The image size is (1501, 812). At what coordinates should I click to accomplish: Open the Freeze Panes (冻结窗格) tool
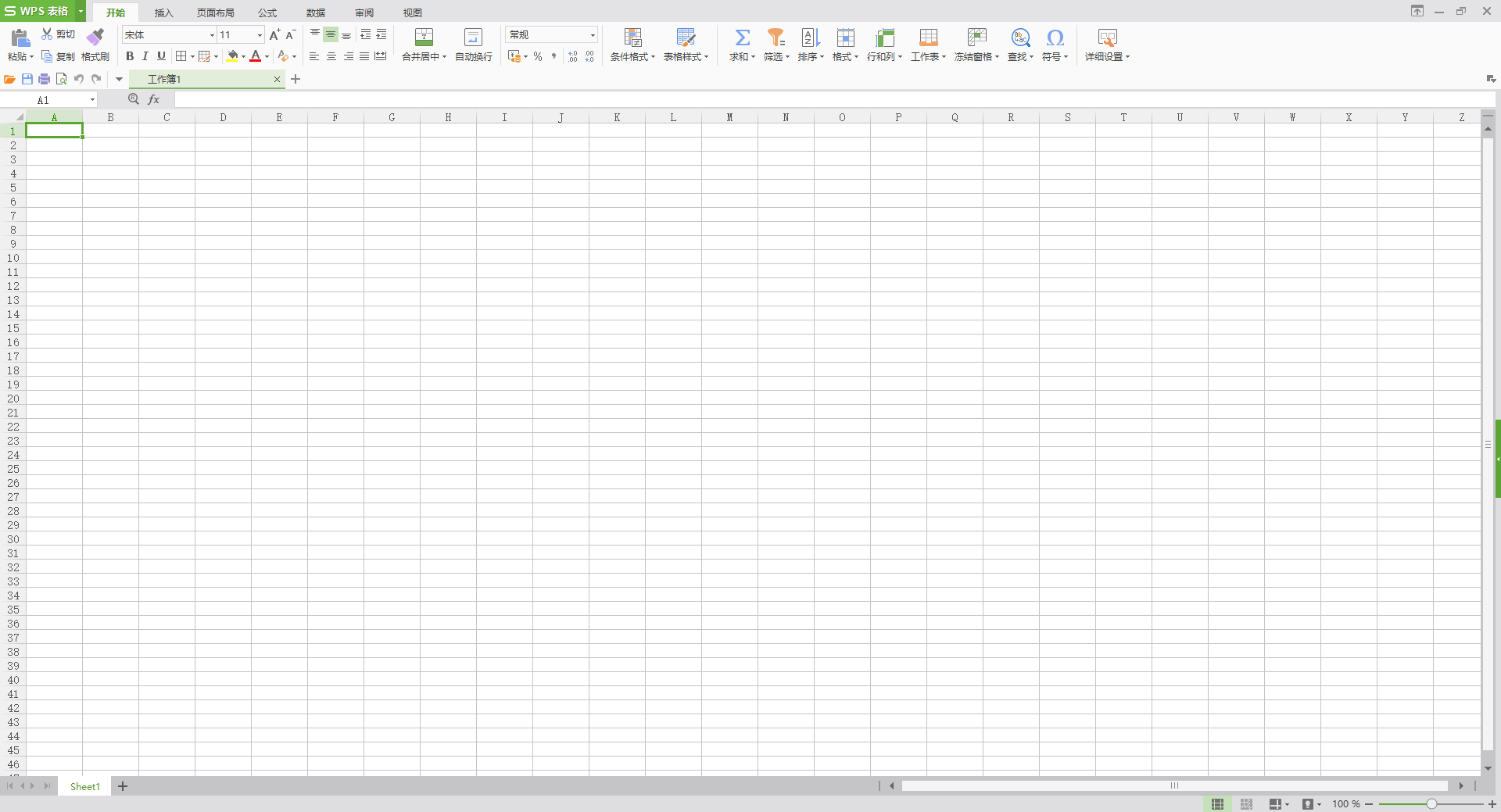[976, 45]
